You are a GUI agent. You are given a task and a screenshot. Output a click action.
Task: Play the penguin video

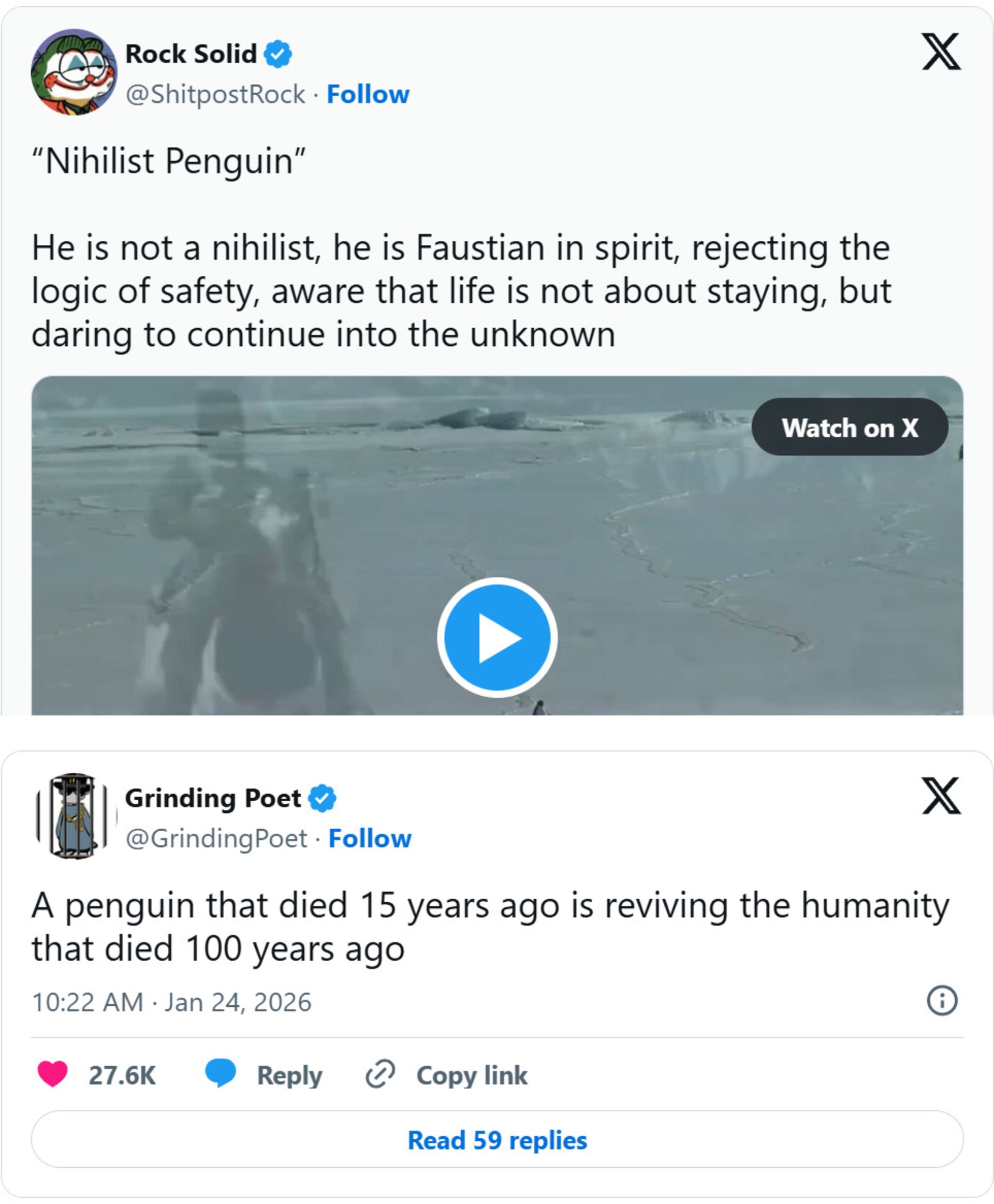click(x=497, y=637)
